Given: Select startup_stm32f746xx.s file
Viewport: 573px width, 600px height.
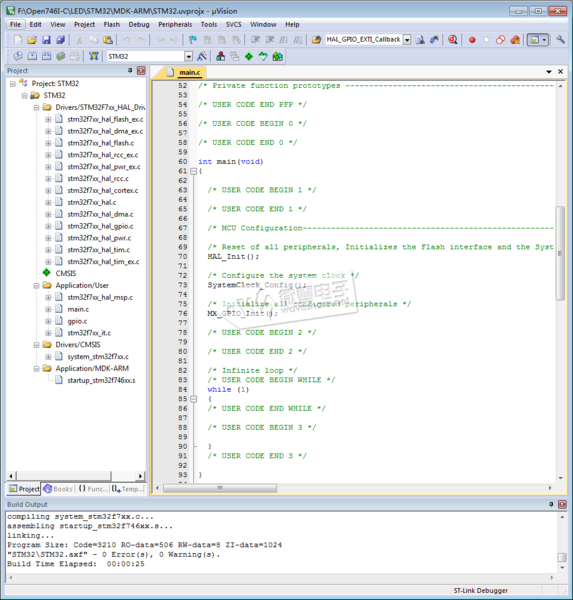Looking at the screenshot, I should 101,380.
